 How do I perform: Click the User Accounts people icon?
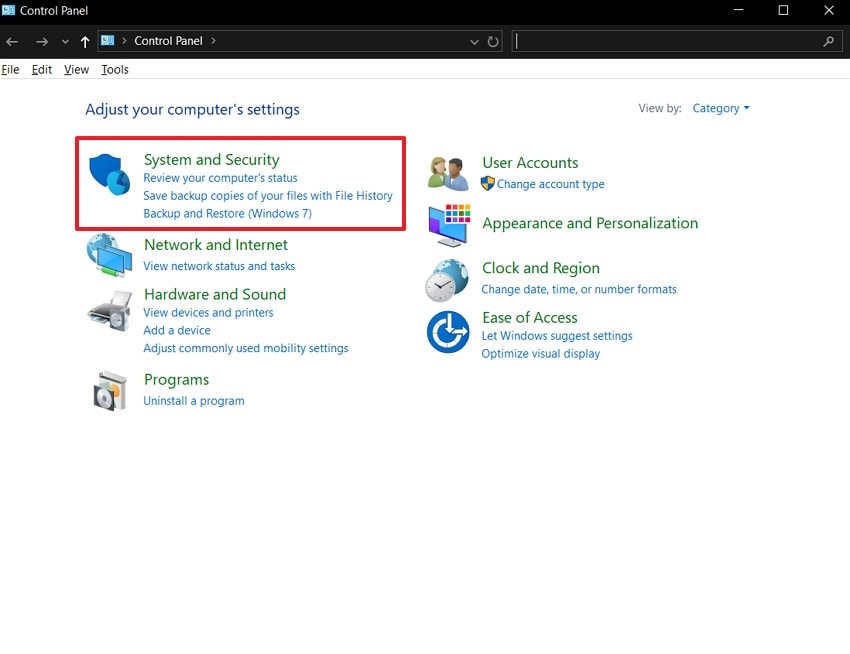point(448,173)
